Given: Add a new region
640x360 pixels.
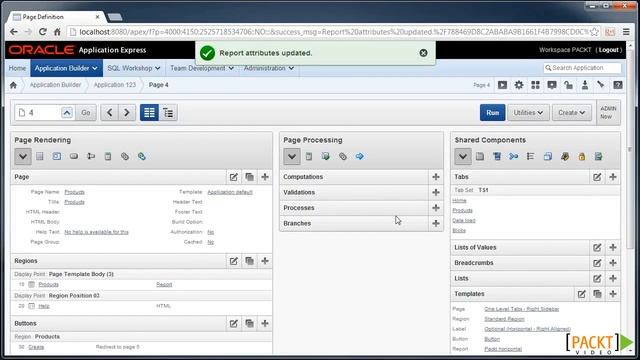Looking at the screenshot, I should pyautogui.click(x=265, y=261).
